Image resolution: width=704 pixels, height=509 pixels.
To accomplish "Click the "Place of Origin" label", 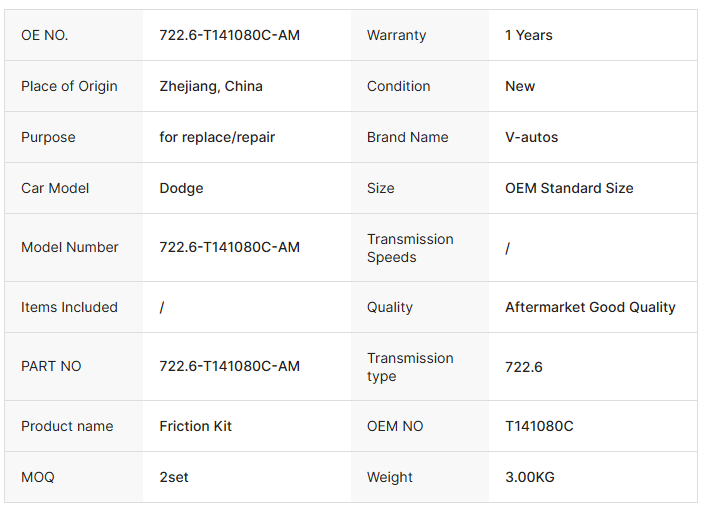I will pos(69,86).
